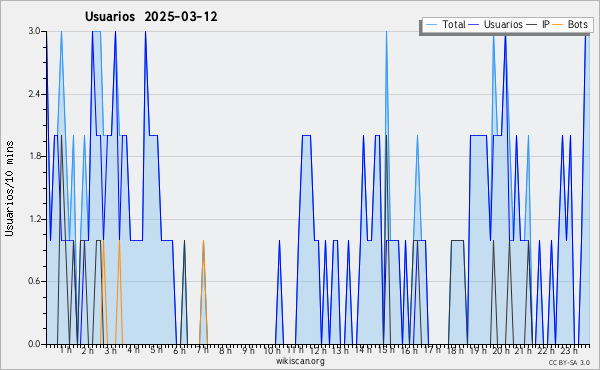This screenshot has width=600, height=370.
Task: Click the '23 h' x-axis label
Action: (x=569, y=351)
